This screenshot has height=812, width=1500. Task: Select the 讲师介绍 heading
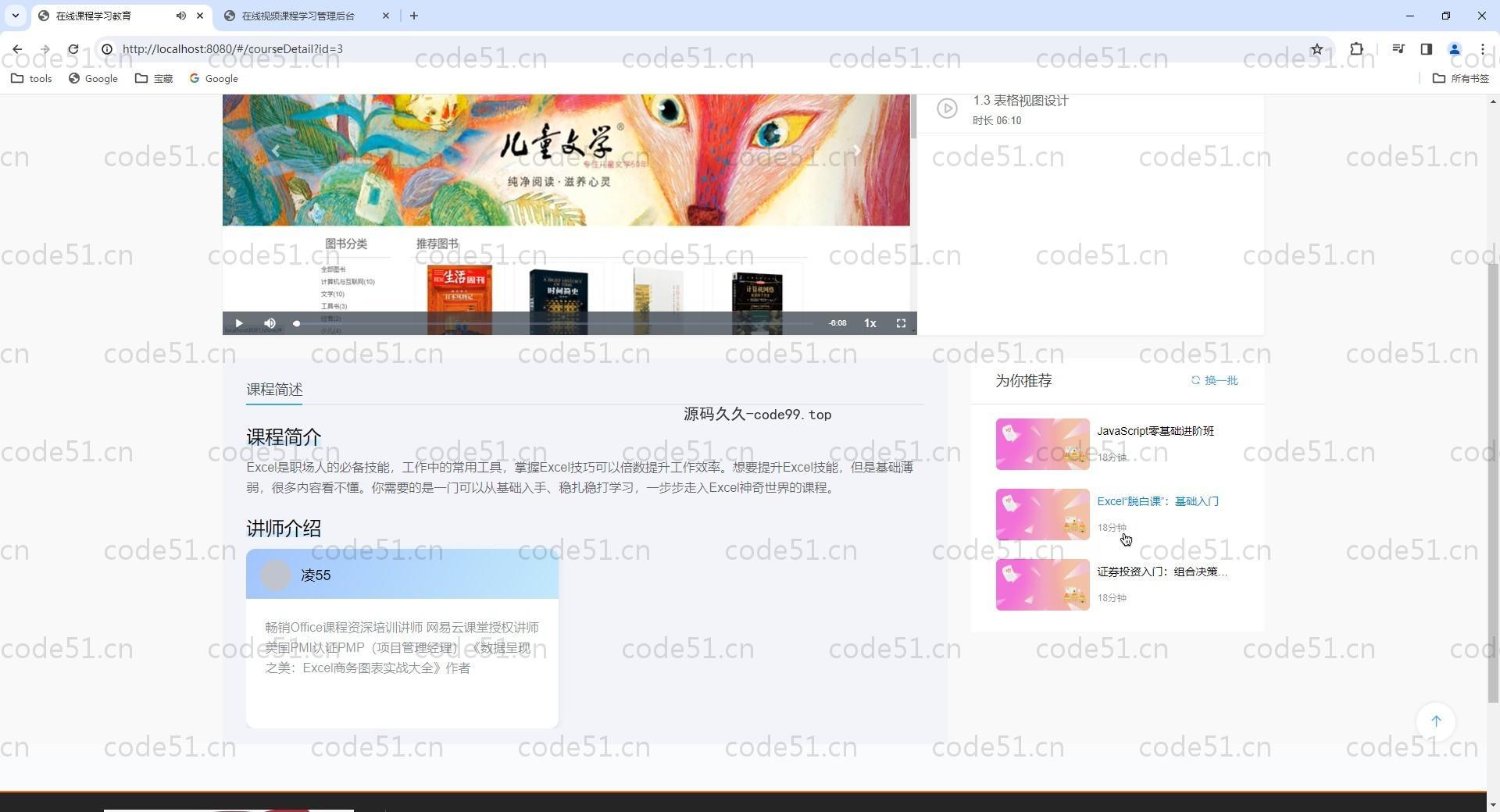pos(284,529)
